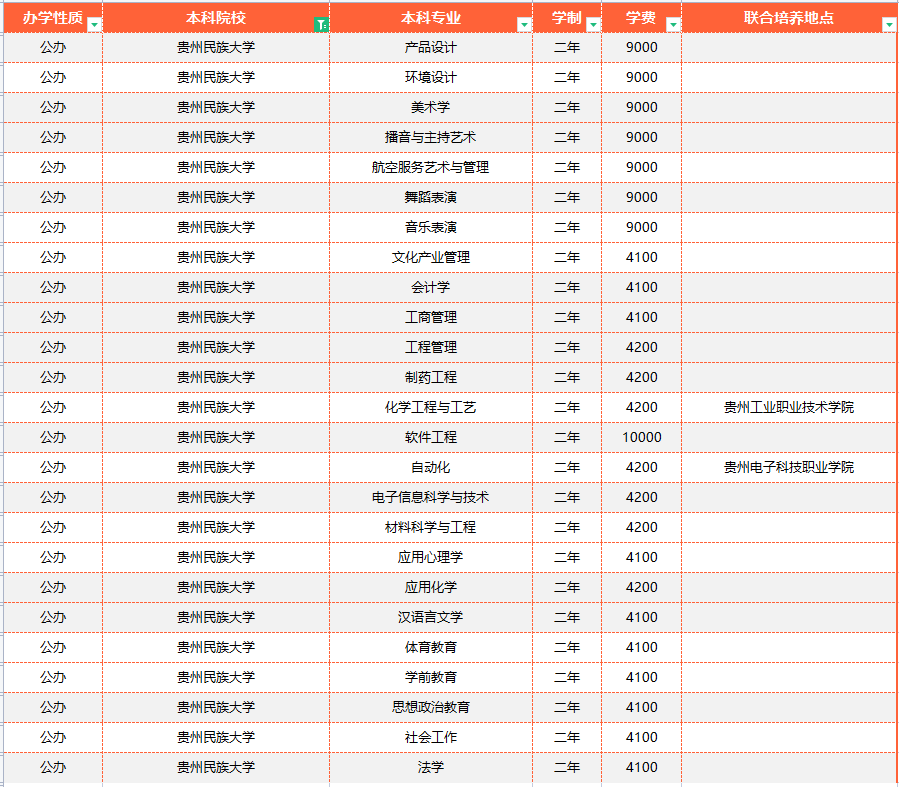This screenshot has width=899, height=787.
Task: Click 二年 in the 舞蹈表演 row
Action: 567,197
